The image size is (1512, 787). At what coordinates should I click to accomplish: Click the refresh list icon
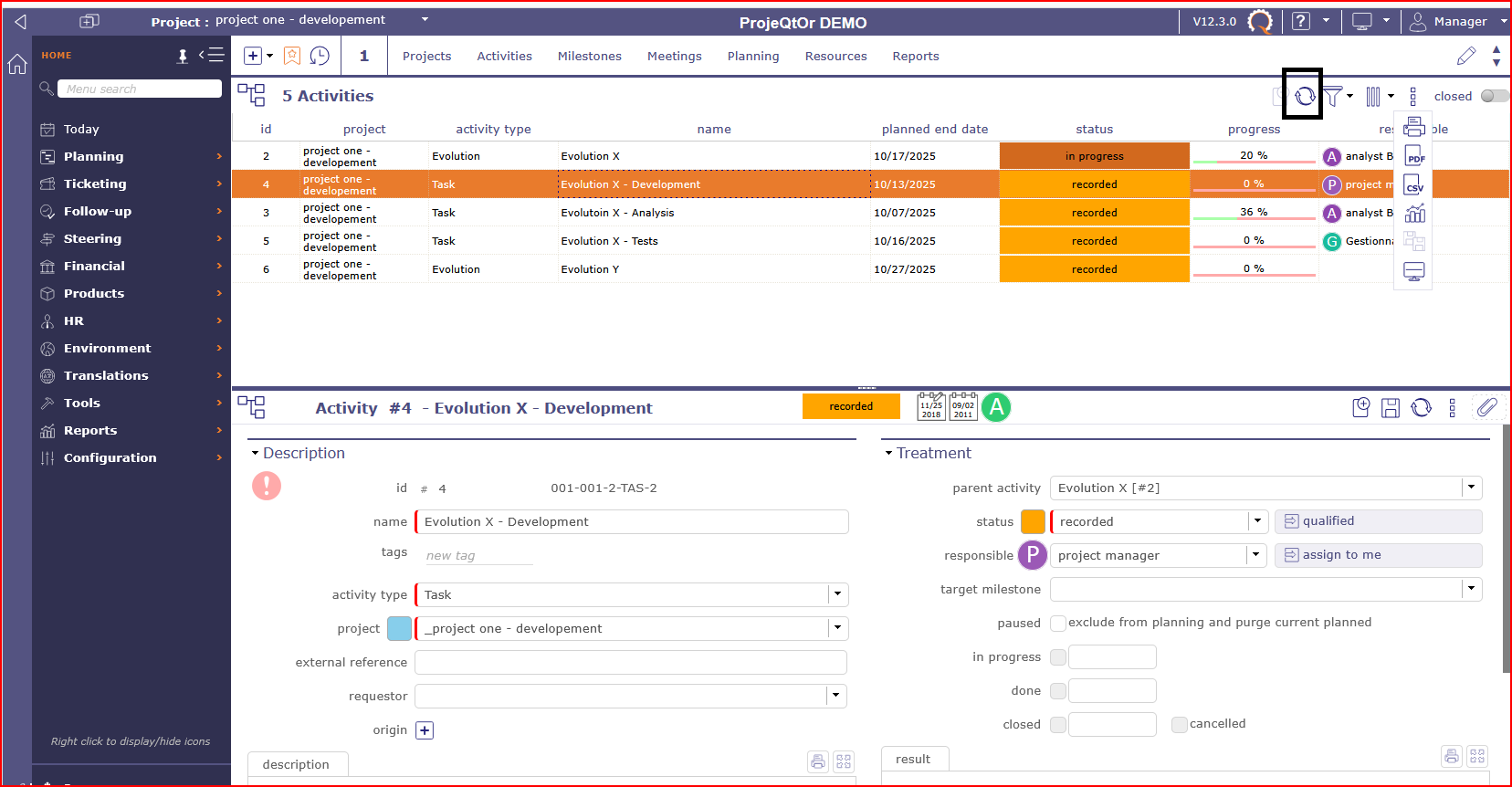[1305, 95]
